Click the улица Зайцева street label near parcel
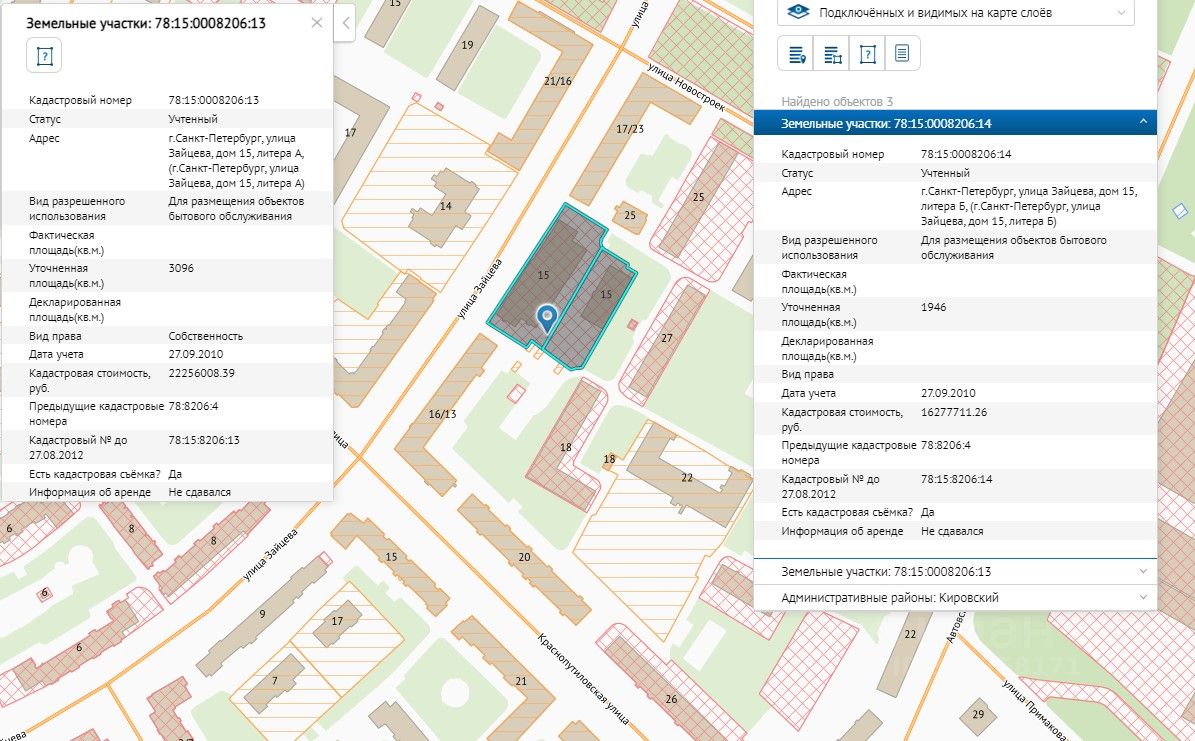Viewport: 1195px width, 741px height. [479, 291]
